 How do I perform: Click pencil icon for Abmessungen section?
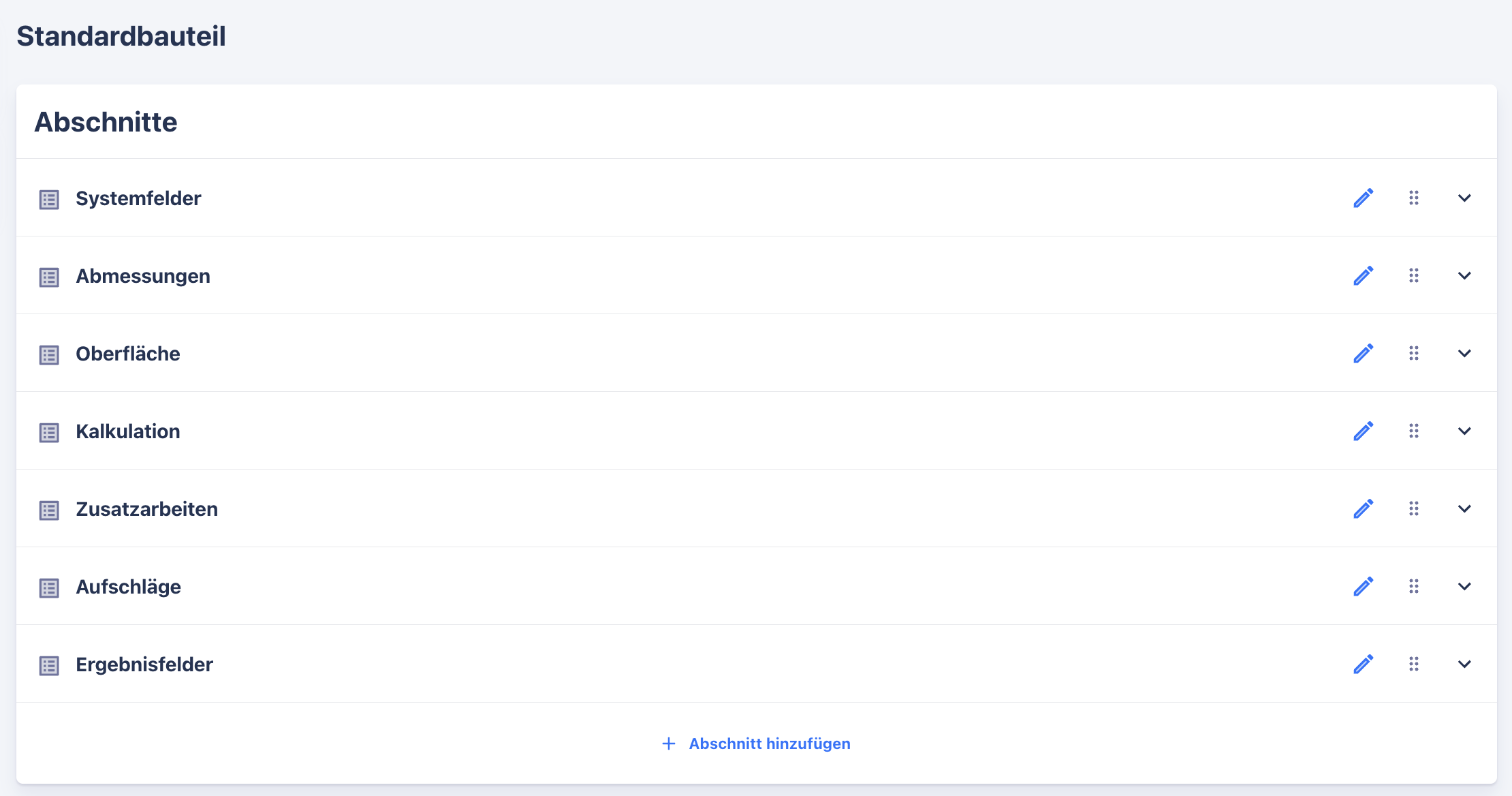click(x=1363, y=276)
